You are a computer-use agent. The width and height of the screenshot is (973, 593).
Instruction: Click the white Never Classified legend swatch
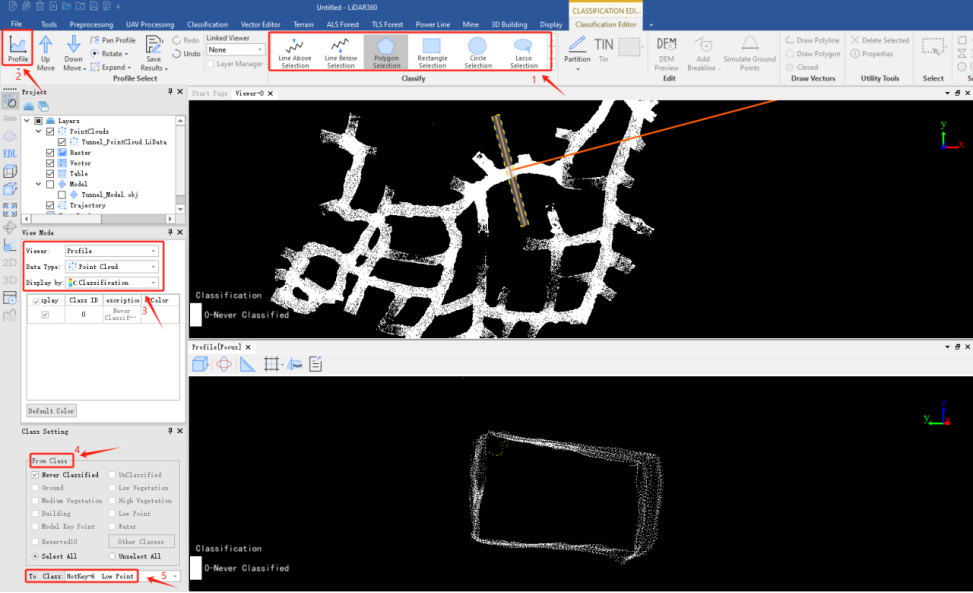(x=196, y=314)
